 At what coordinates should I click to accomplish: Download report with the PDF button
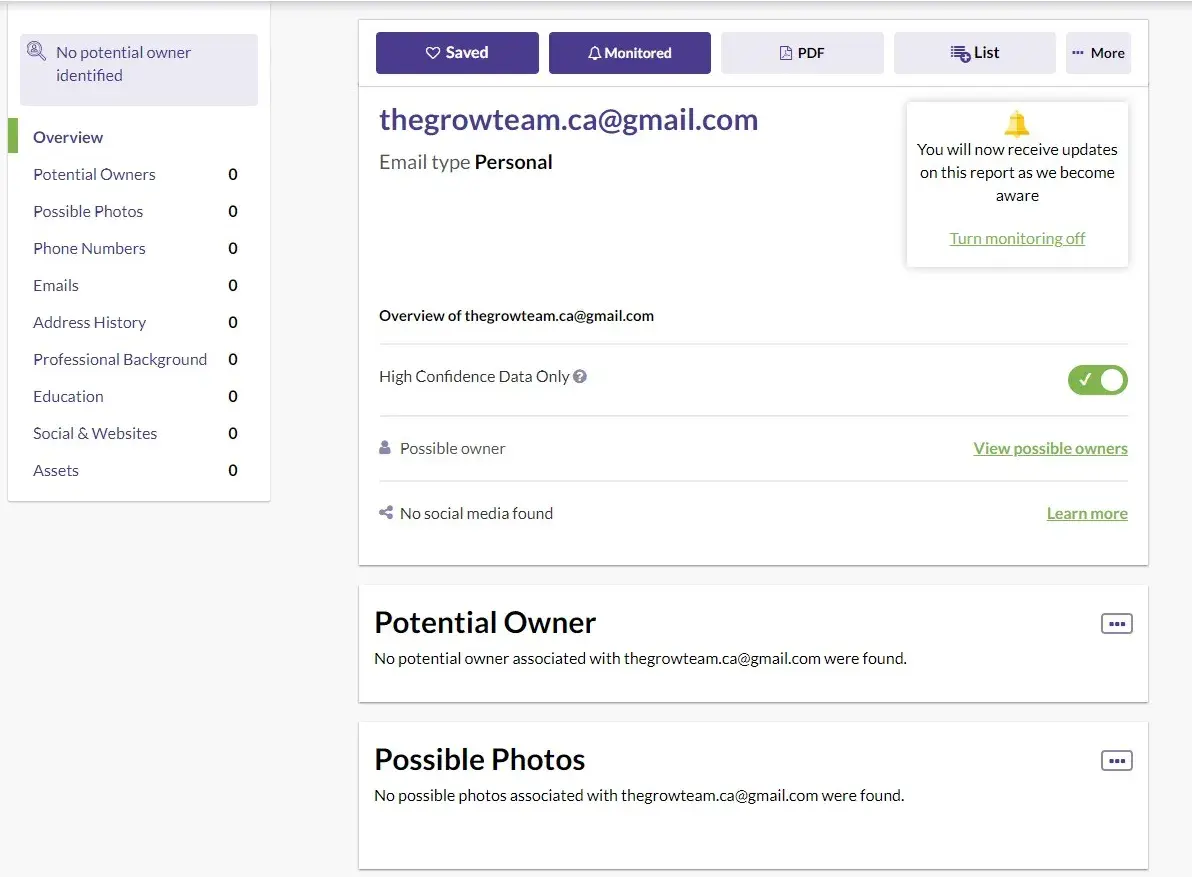point(802,53)
